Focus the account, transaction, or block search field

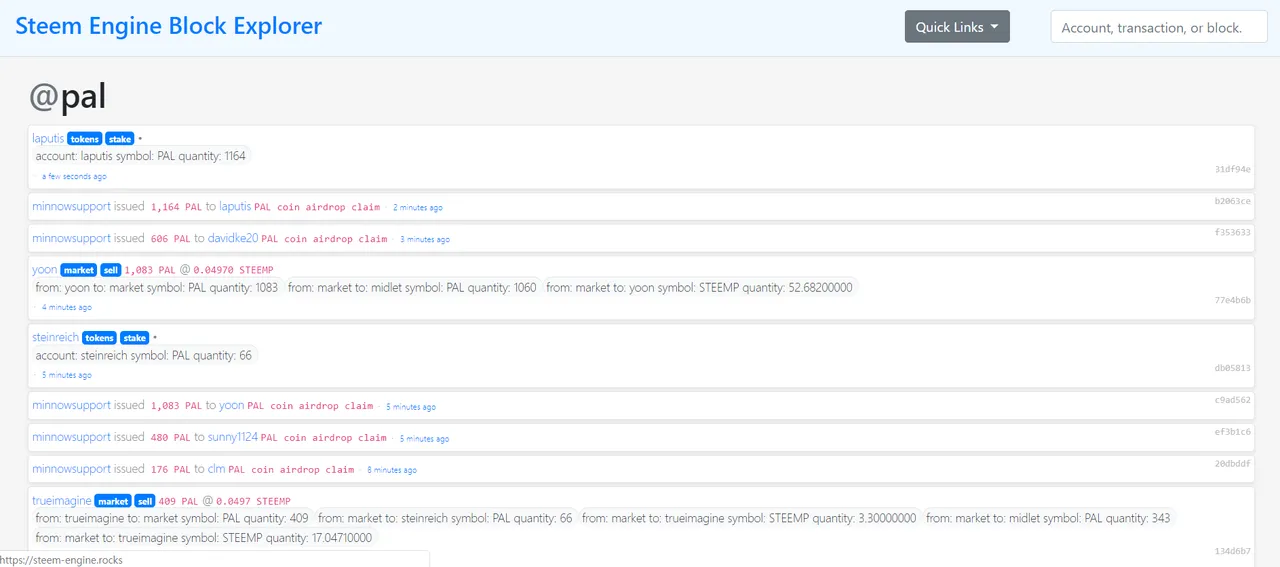click(x=1159, y=27)
